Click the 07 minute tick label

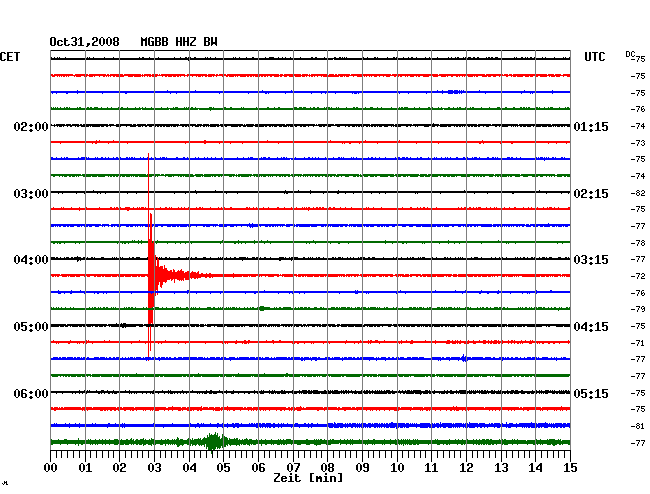293,467
